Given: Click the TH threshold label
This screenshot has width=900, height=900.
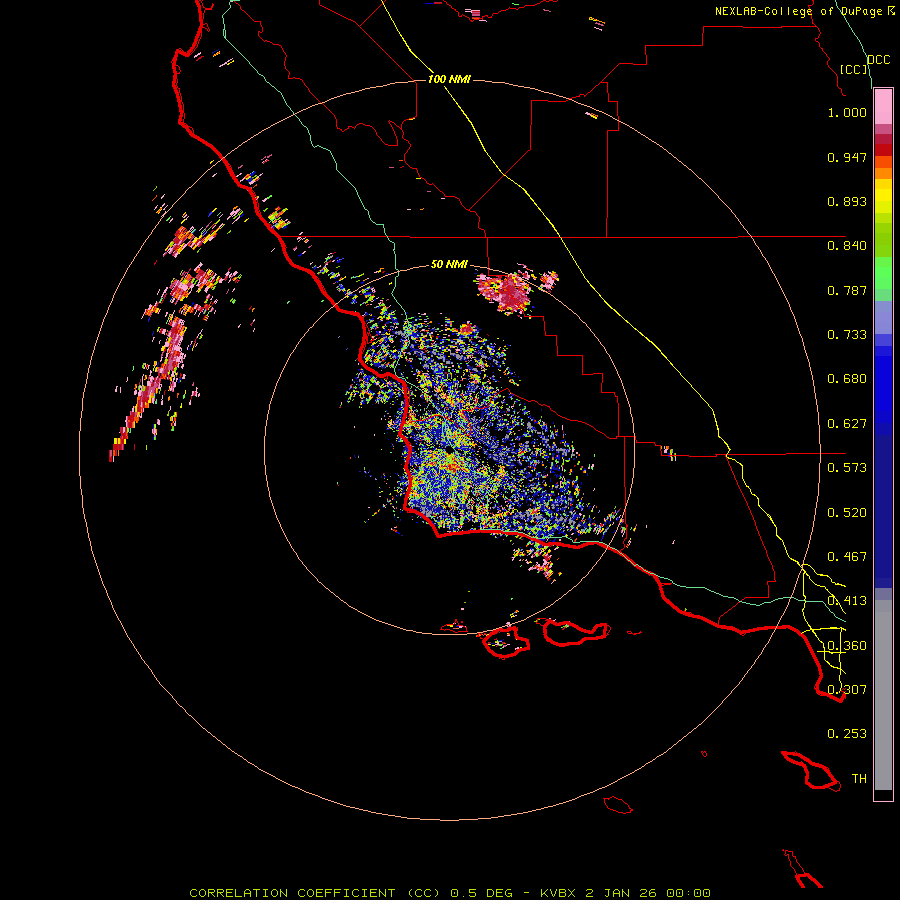Looking at the screenshot, I should (x=859, y=779).
